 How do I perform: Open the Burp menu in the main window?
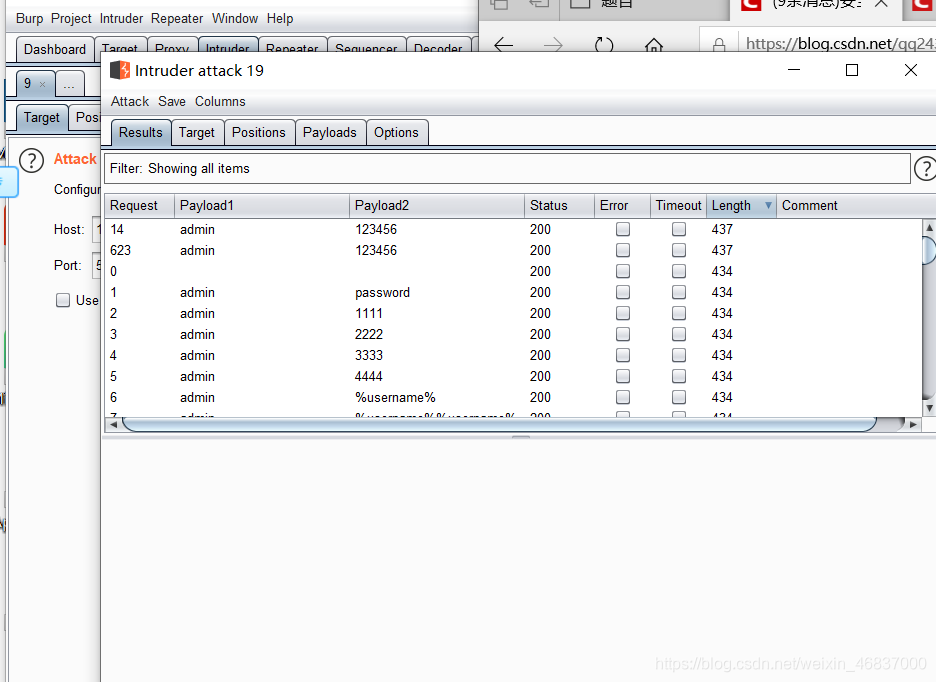click(x=29, y=19)
